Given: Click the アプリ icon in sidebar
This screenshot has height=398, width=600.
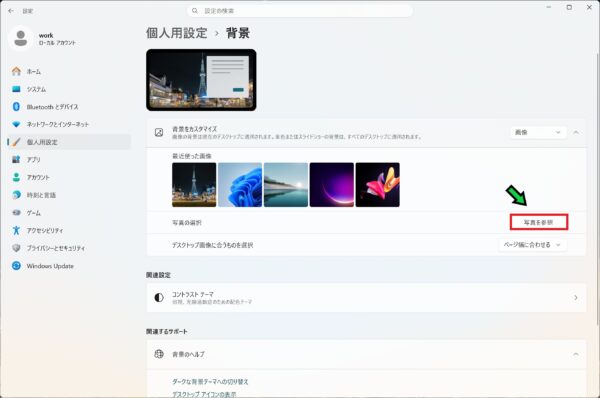Looking at the screenshot, I should 16,160.
